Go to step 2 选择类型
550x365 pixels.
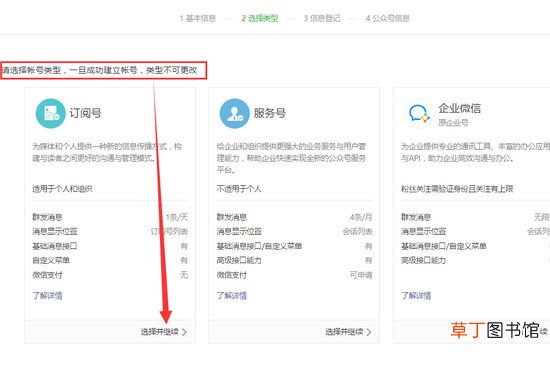click(260, 18)
